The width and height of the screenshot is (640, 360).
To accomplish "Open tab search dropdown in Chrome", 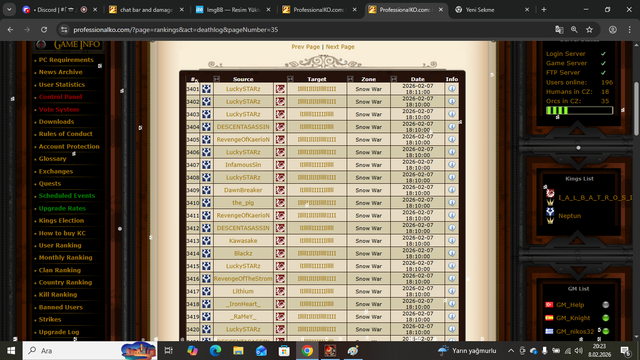I will (x=9, y=9).
